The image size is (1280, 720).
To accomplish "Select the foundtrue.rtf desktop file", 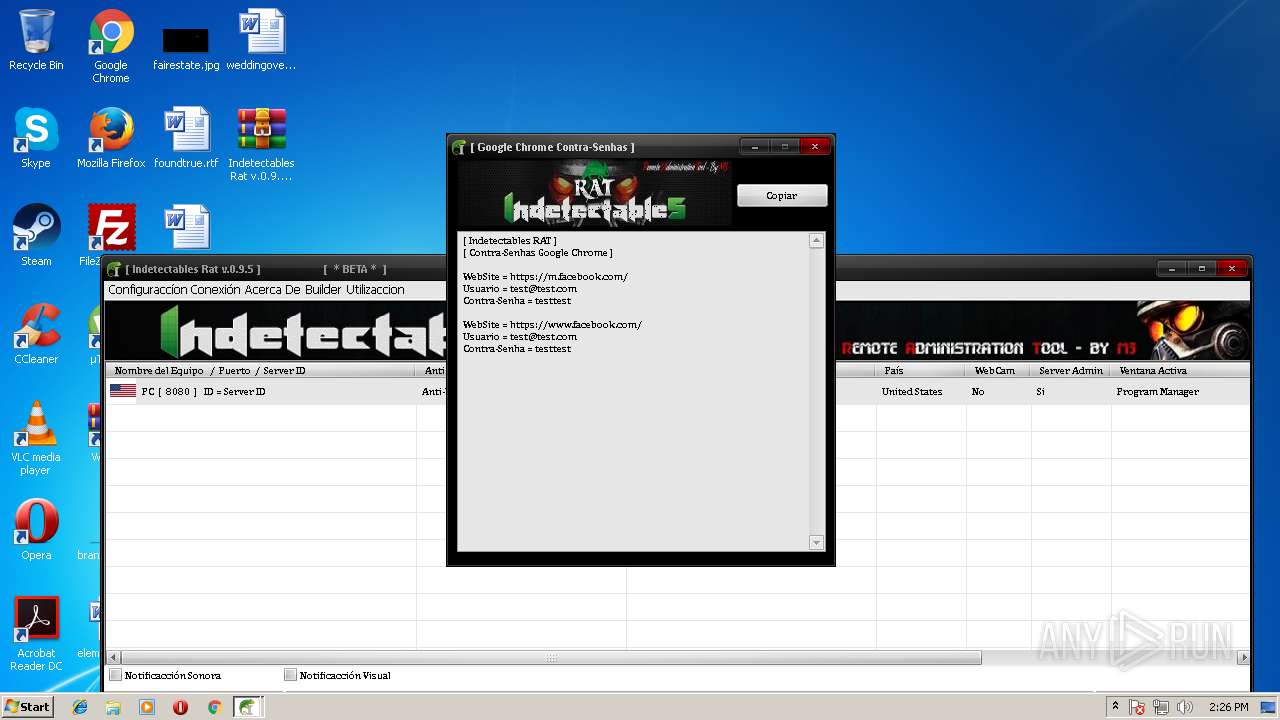I will tap(186, 139).
